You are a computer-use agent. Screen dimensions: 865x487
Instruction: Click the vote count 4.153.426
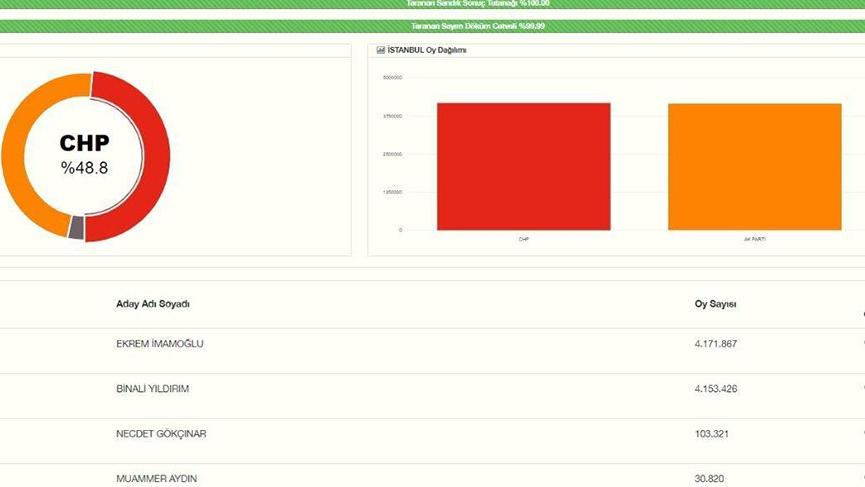[x=716, y=389]
